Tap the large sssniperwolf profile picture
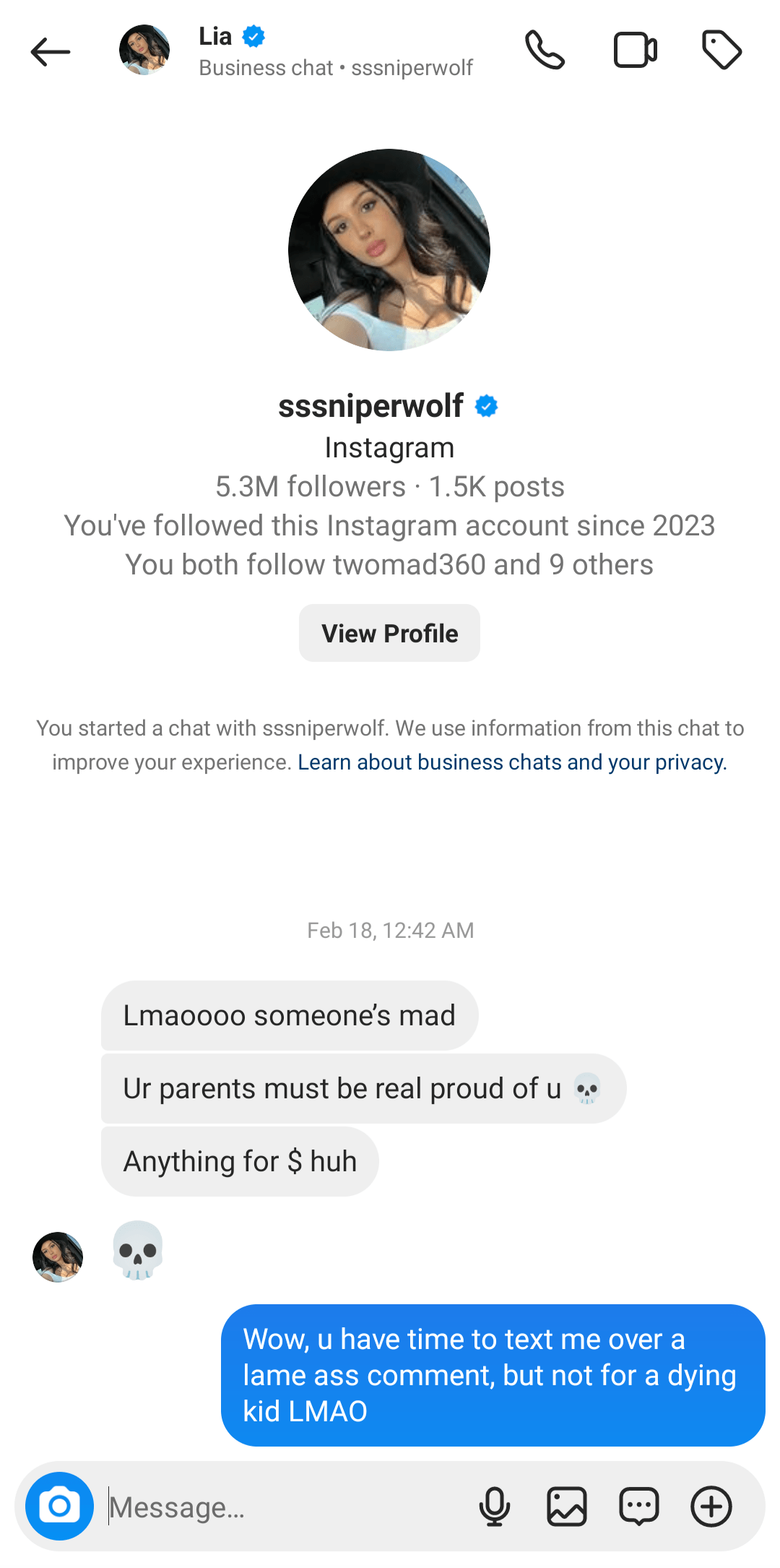Viewport: 780px width, 1568px height. click(x=389, y=250)
